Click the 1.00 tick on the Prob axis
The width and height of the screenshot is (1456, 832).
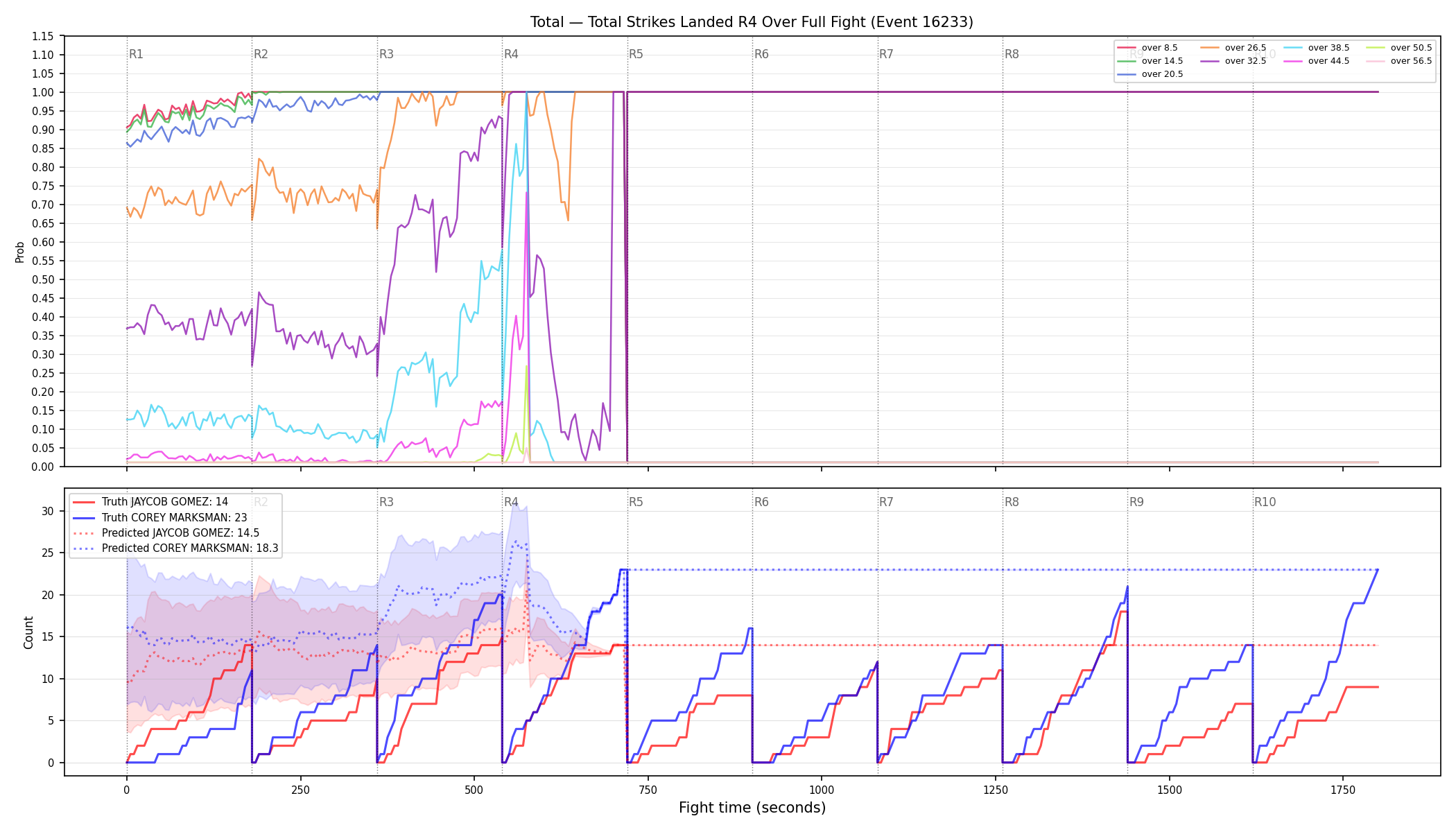click(x=42, y=92)
